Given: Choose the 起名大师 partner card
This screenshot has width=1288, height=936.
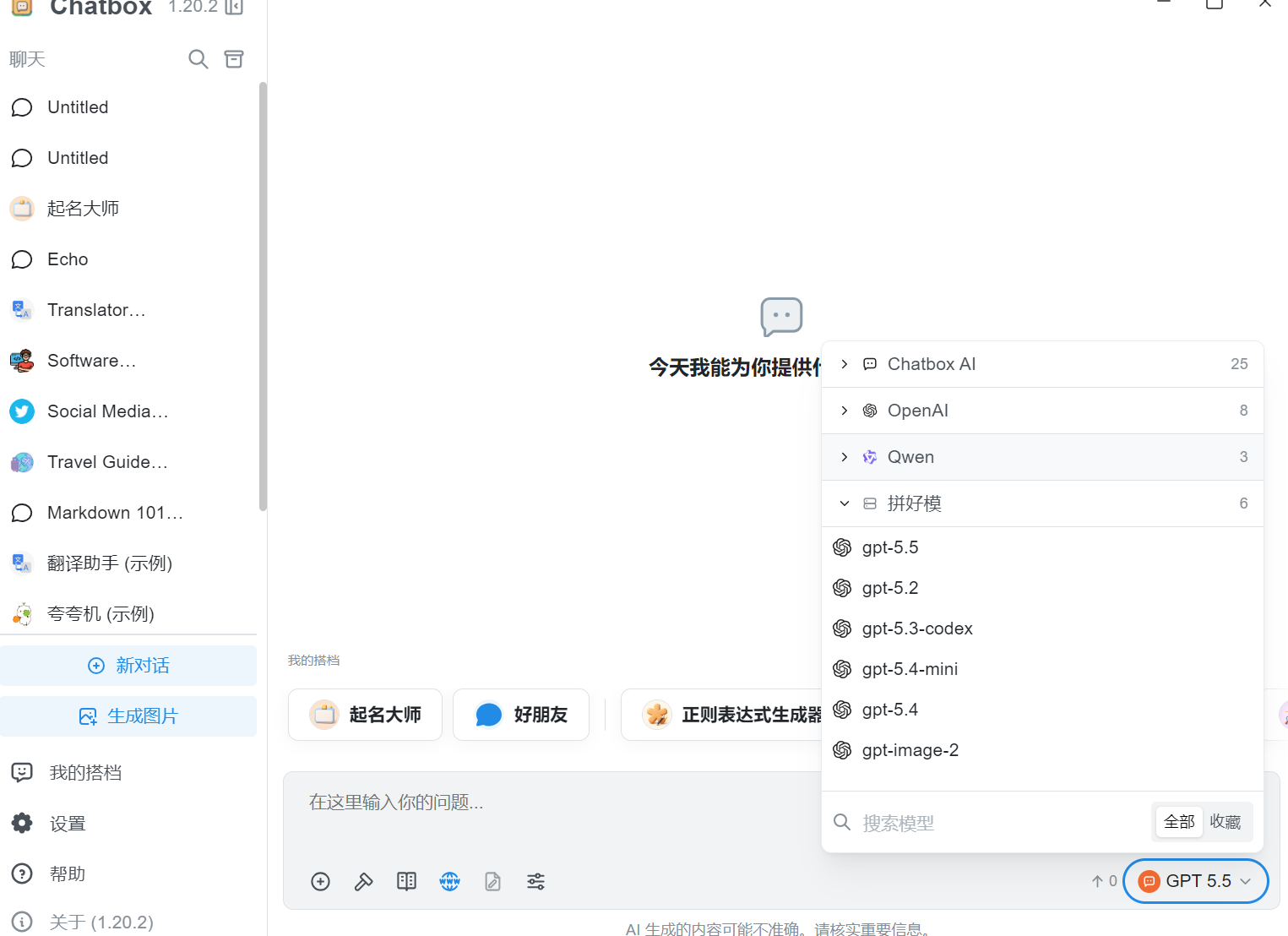Looking at the screenshot, I should tap(365, 715).
